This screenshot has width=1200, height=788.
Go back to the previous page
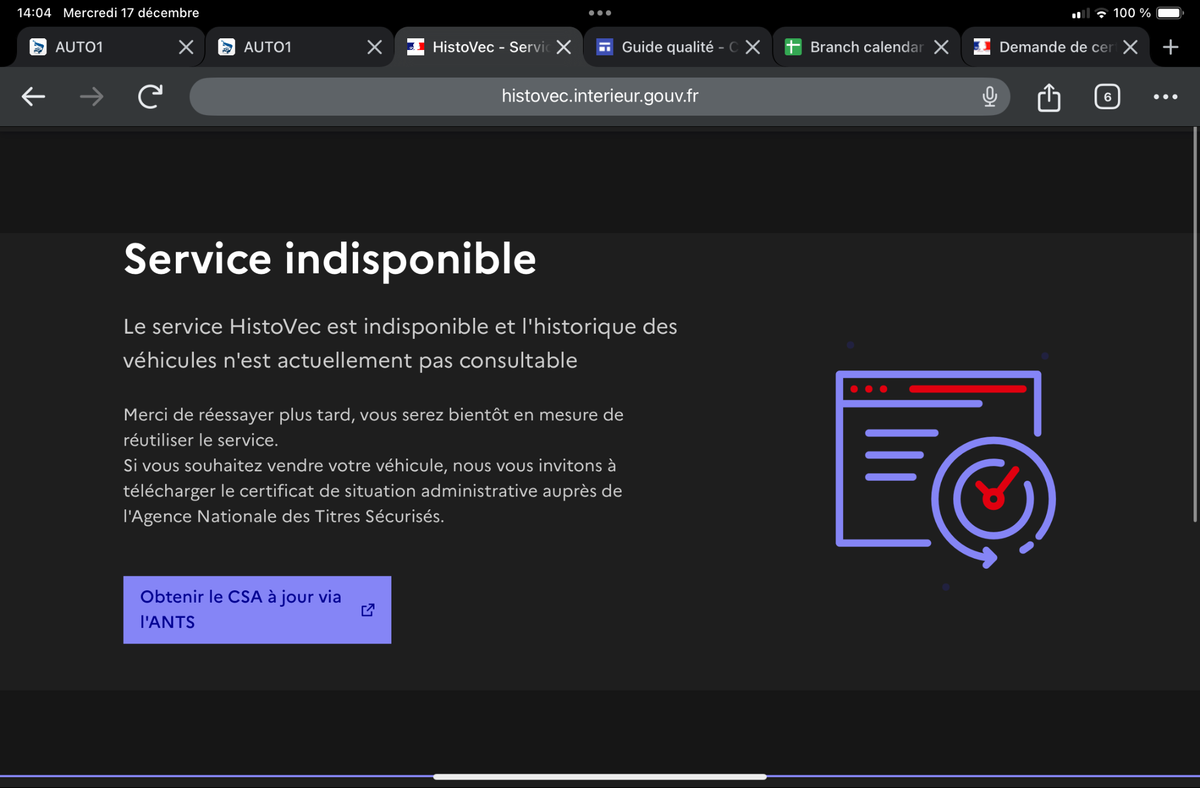coord(34,97)
